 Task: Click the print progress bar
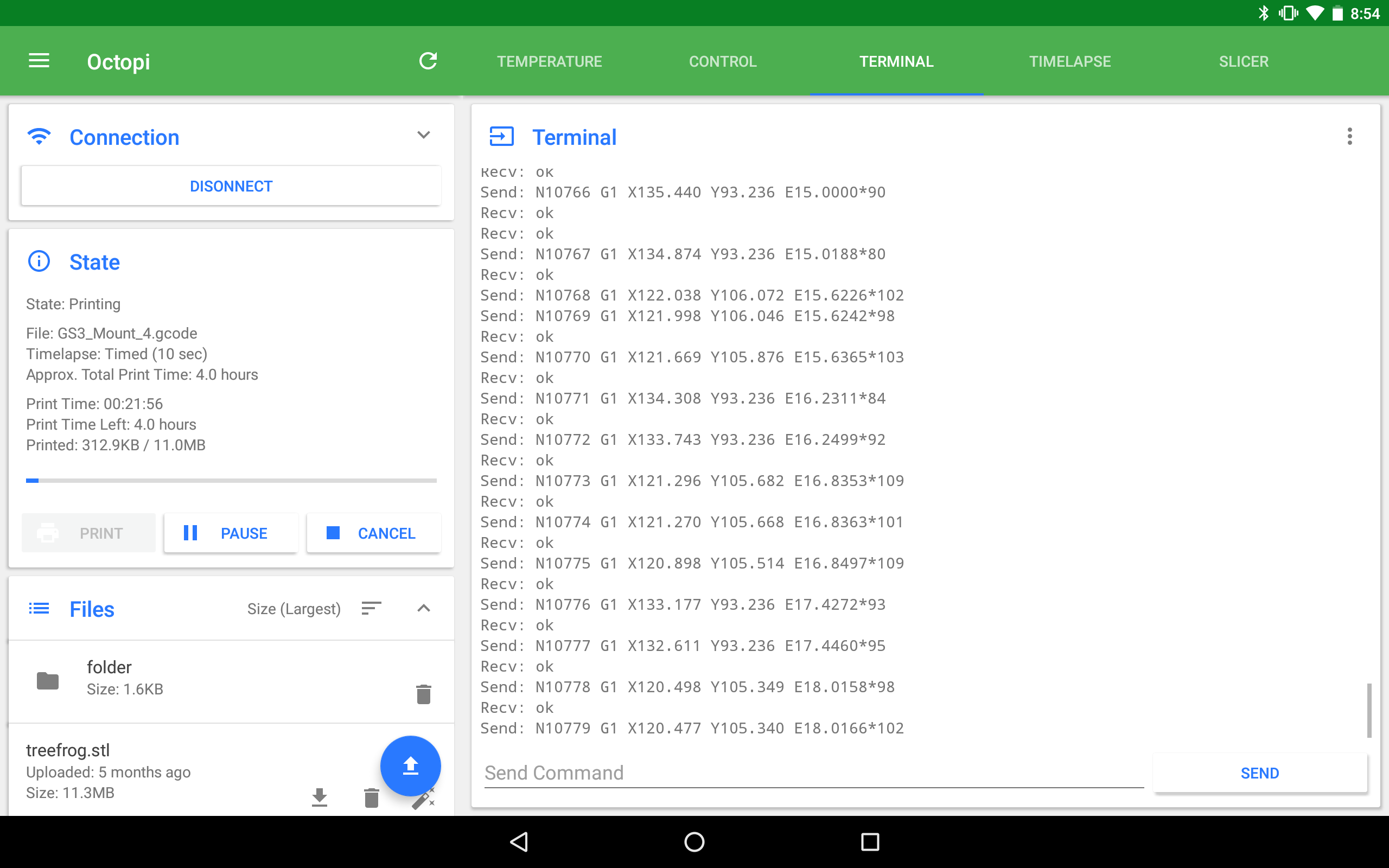click(231, 481)
